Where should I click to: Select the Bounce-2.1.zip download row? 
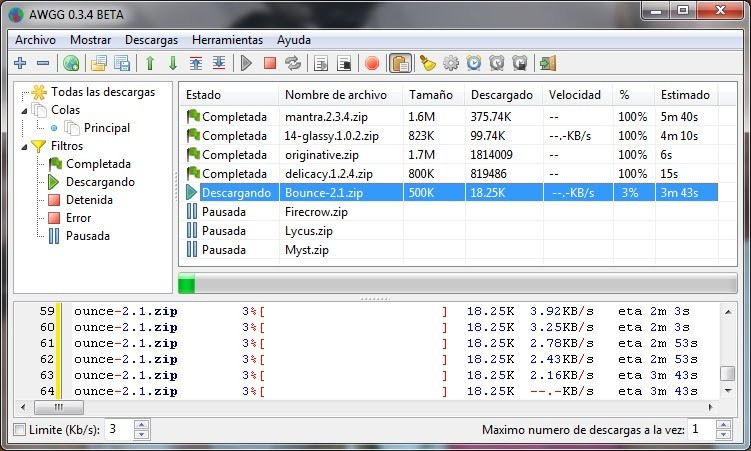point(449,192)
